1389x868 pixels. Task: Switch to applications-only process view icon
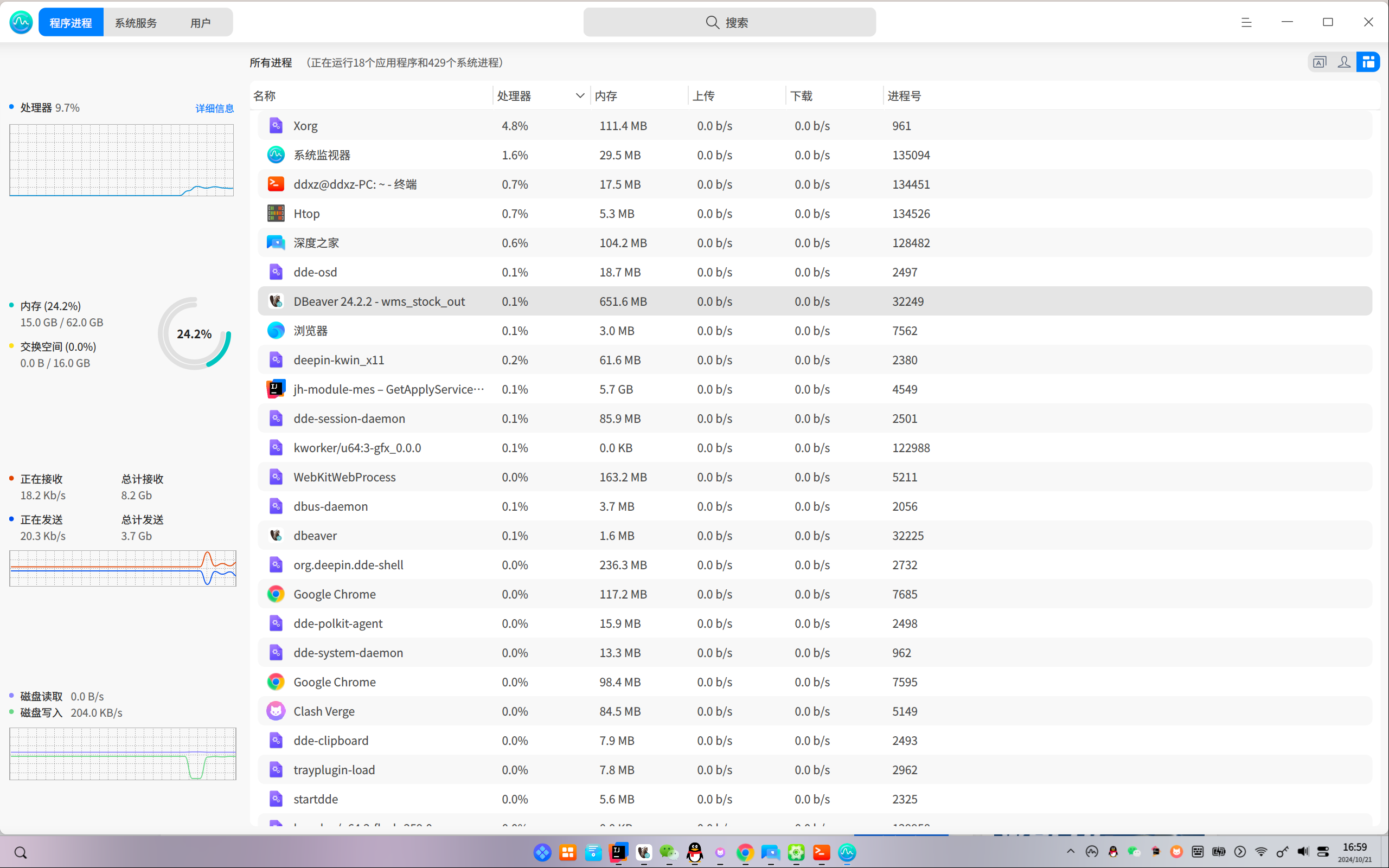click(x=1320, y=62)
